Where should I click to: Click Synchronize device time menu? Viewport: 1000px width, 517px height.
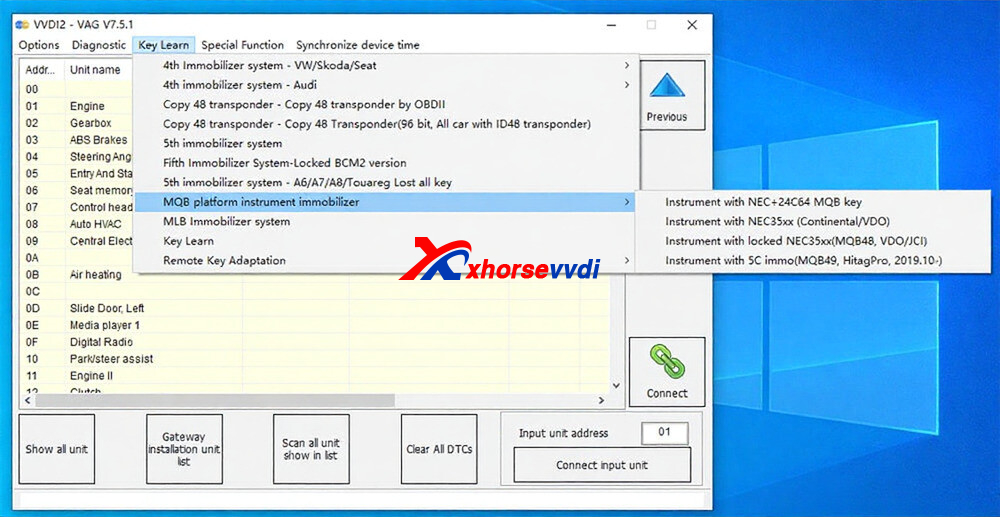click(x=358, y=45)
